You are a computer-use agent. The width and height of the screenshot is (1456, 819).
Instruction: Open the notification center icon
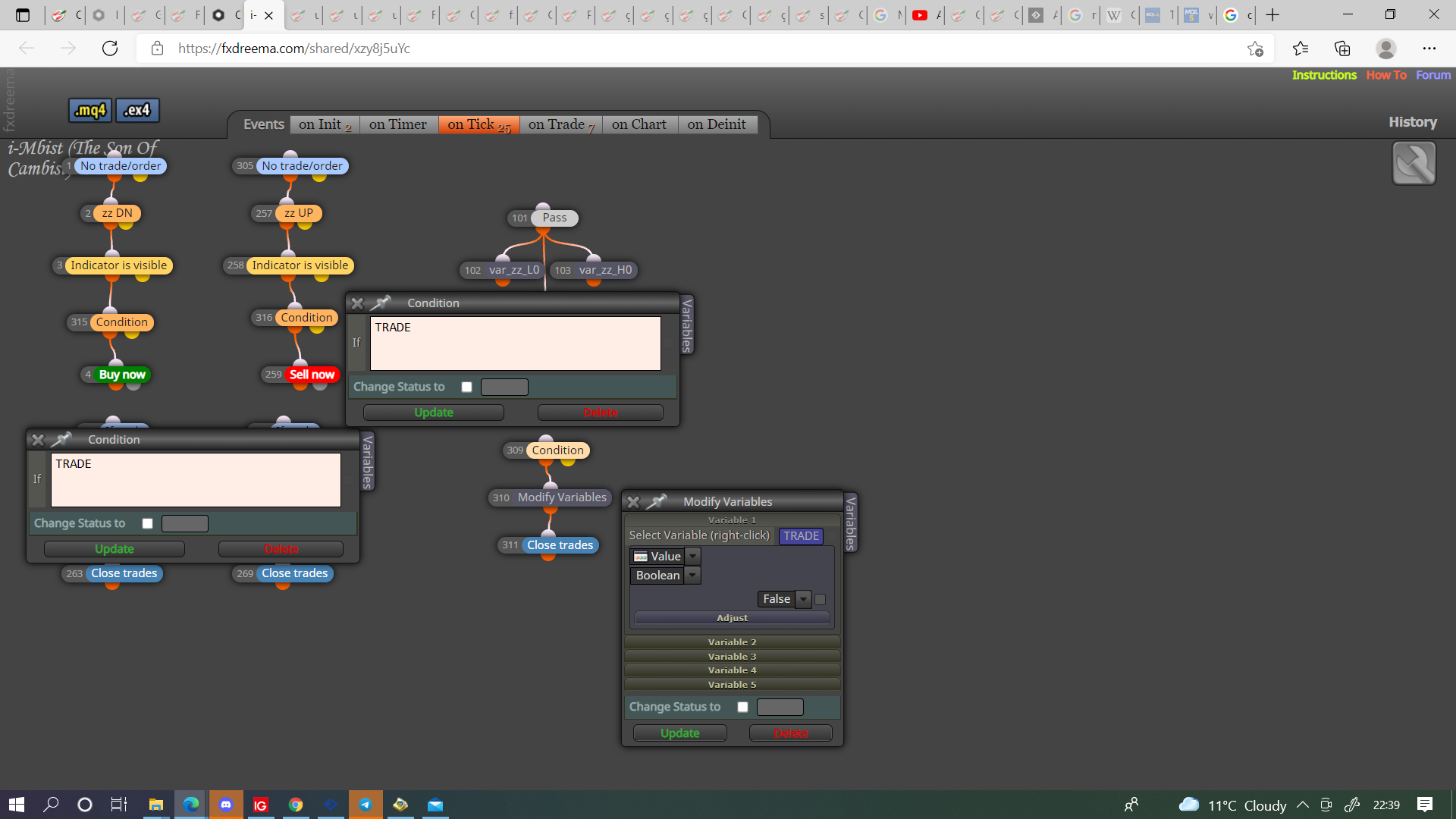1425,805
